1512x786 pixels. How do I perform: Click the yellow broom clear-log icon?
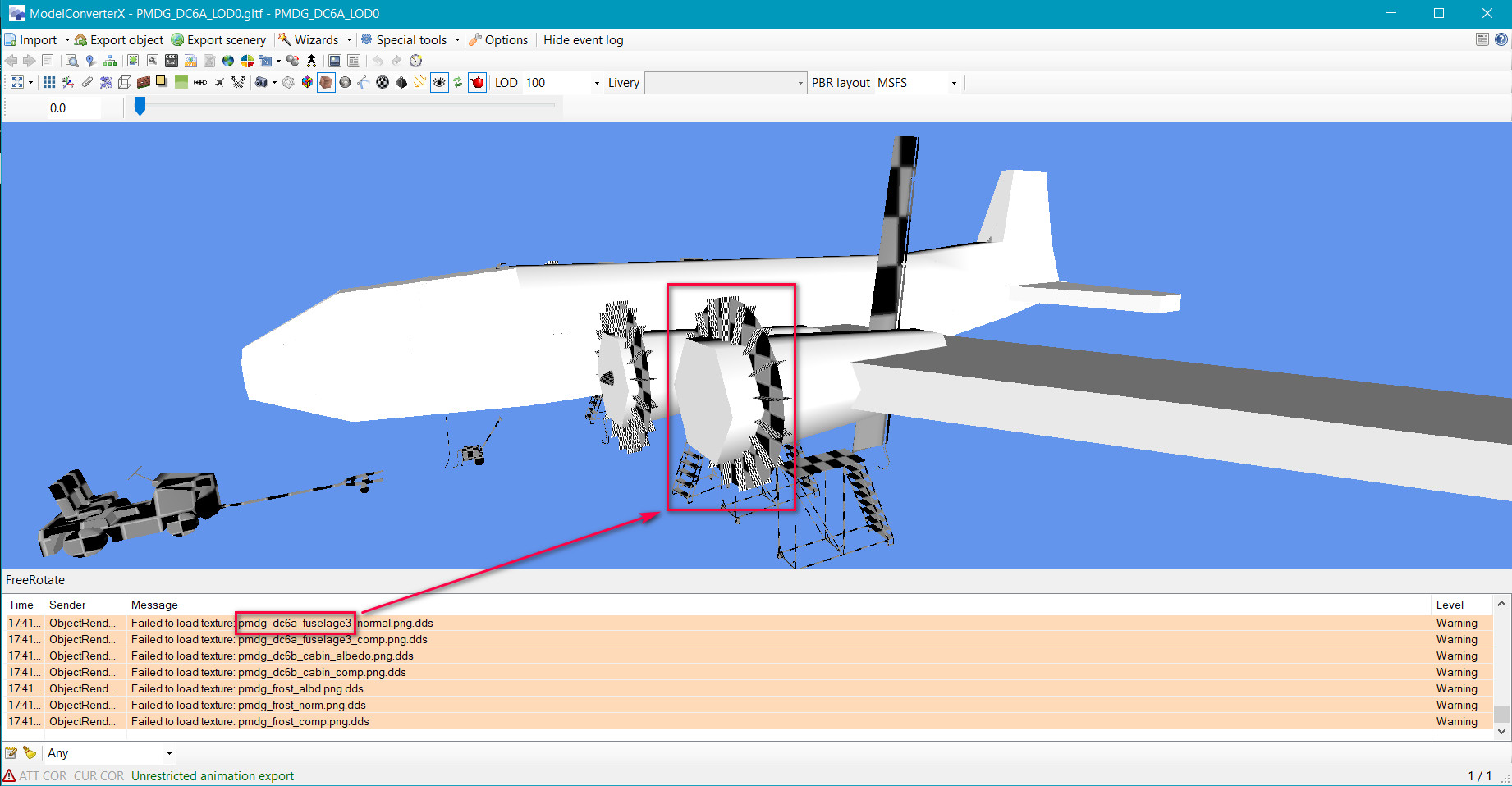click(30, 752)
